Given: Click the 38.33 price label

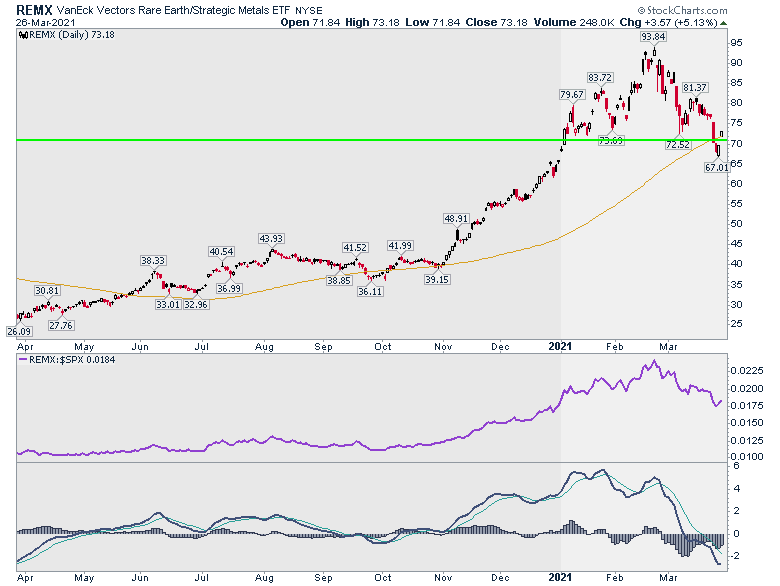Looking at the screenshot, I should pyautogui.click(x=153, y=261).
